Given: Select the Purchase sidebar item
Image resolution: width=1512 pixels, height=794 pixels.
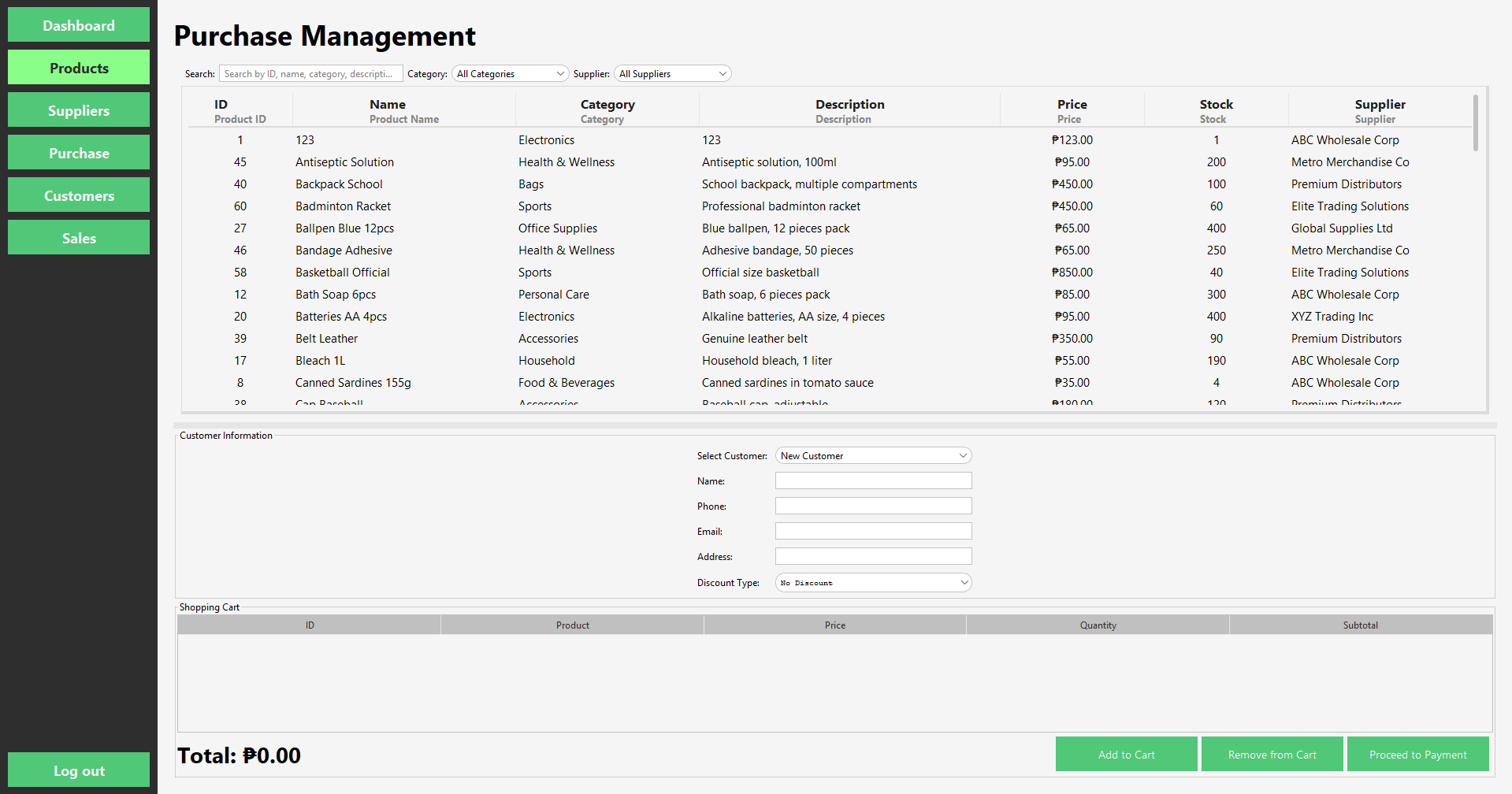Looking at the screenshot, I should click(x=78, y=152).
